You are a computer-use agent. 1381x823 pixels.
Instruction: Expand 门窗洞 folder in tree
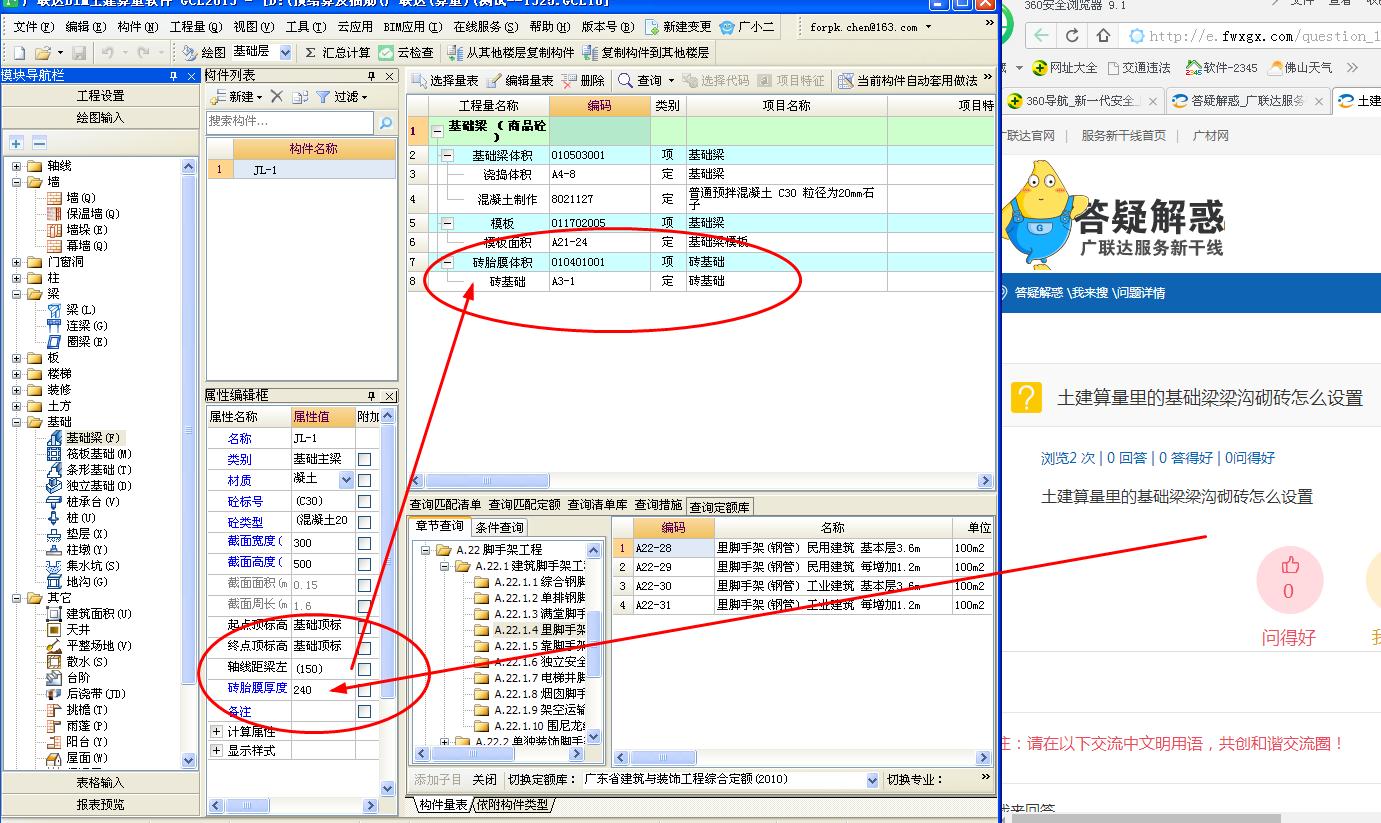[17, 262]
